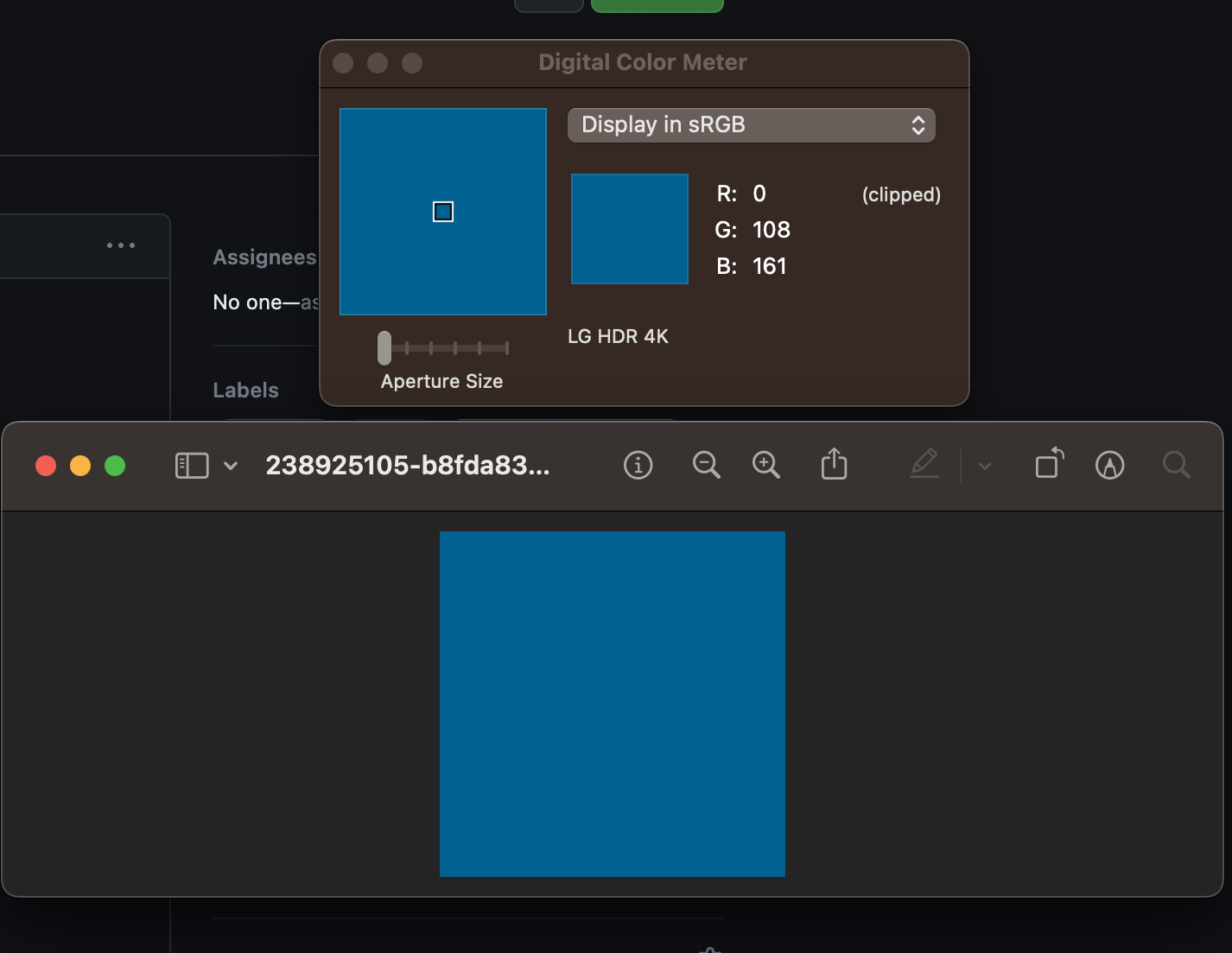The width and height of the screenshot is (1232, 953).
Task: Open the ellipsis menu near Assignees
Action: tap(120, 245)
